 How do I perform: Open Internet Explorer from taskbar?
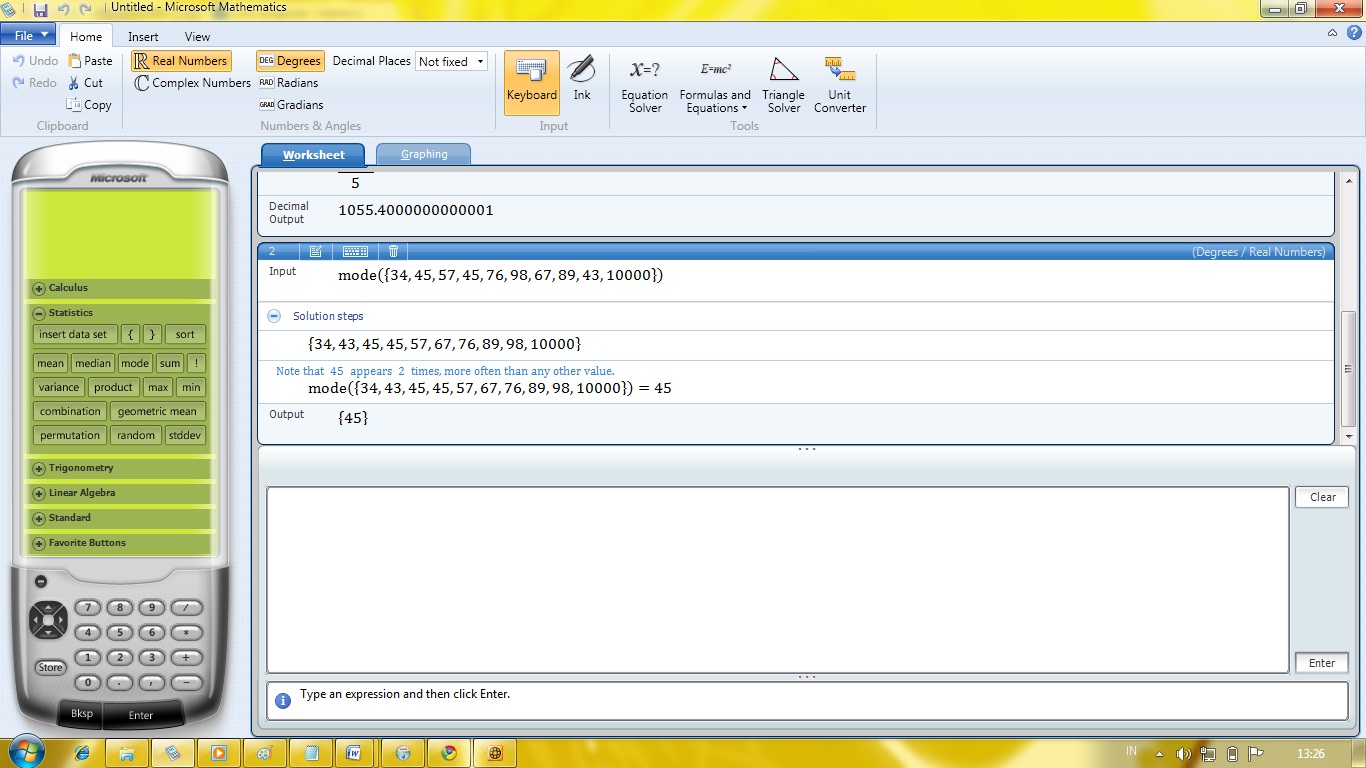click(81, 753)
